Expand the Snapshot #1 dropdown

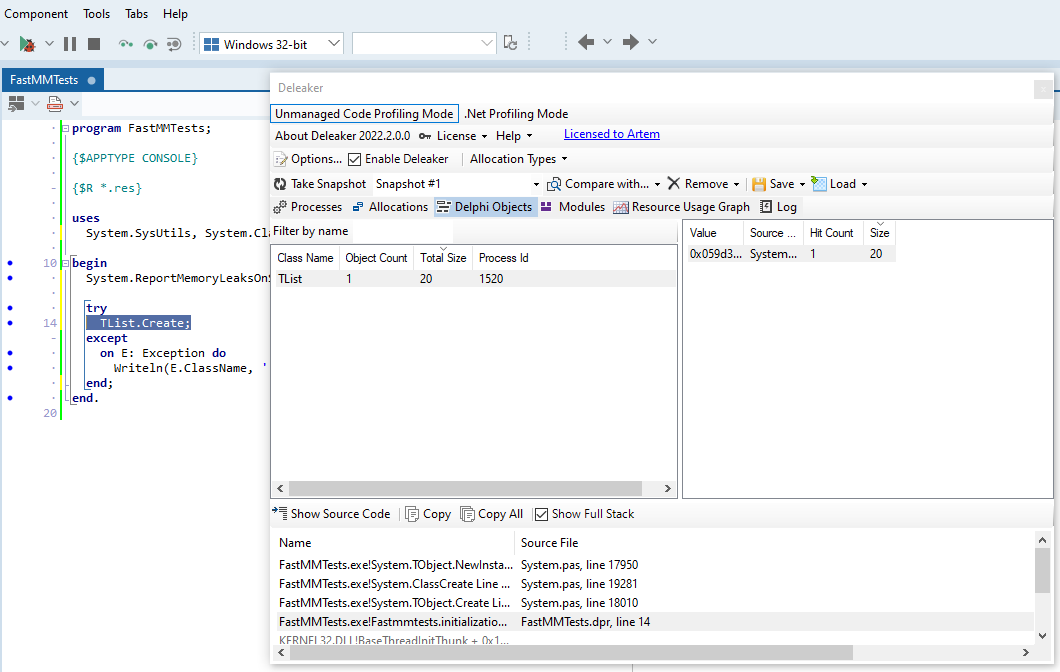(x=536, y=185)
